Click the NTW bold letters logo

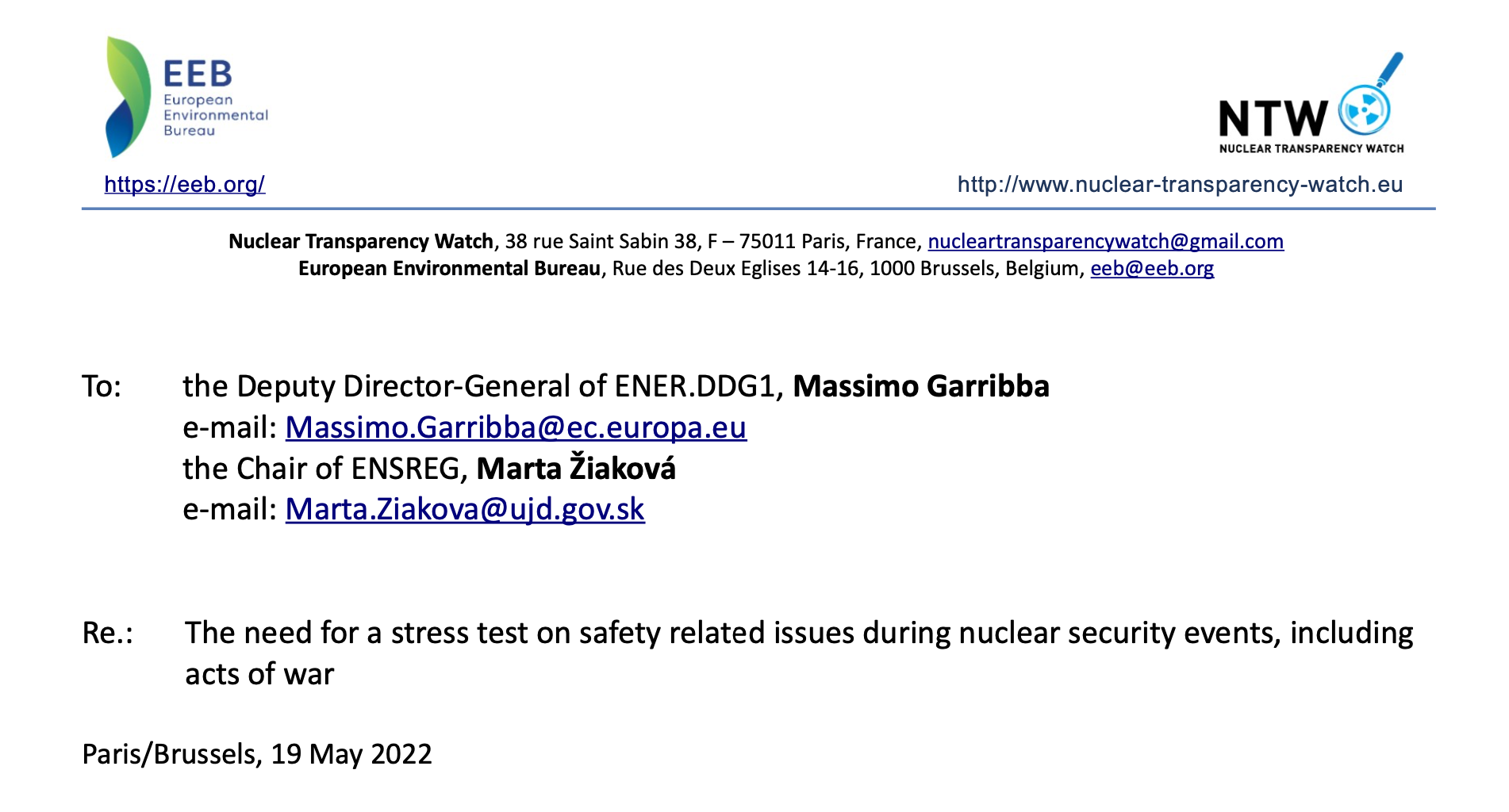tap(1273, 119)
